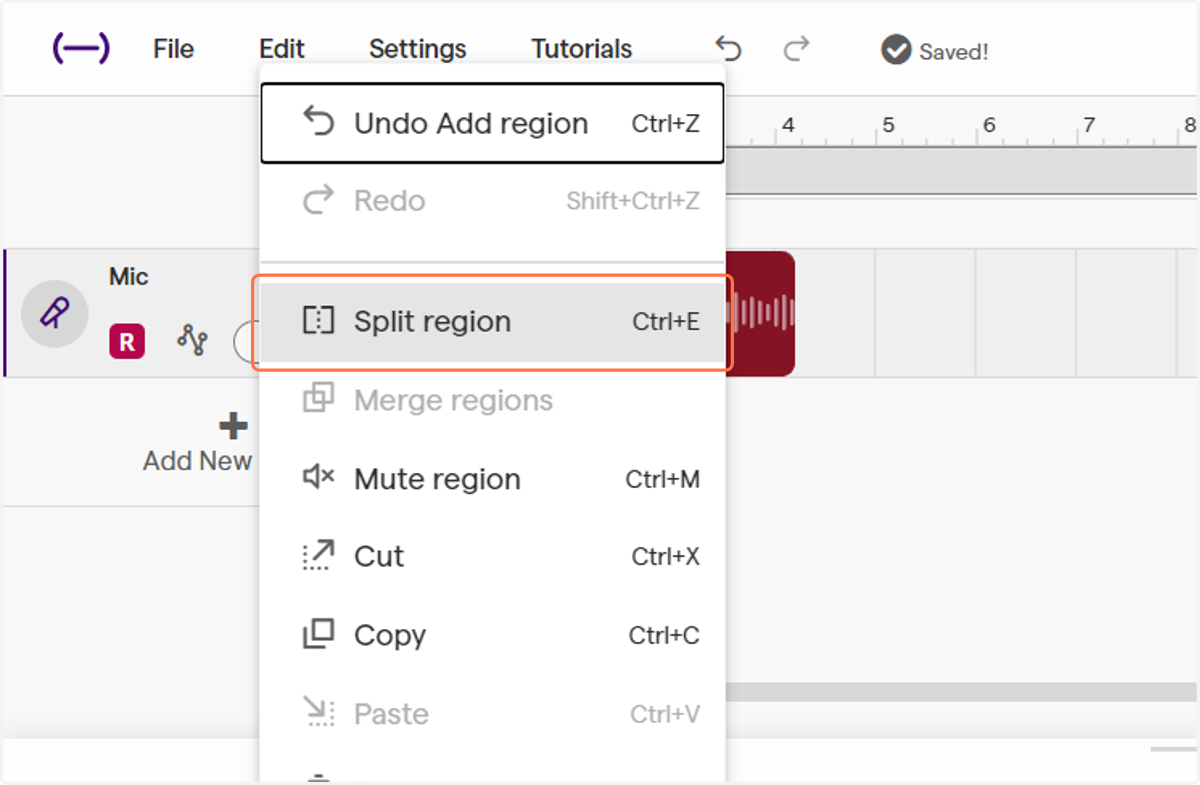Click the redo arrow in top toolbar
Image resolution: width=1200 pixels, height=785 pixels.
tap(796, 49)
